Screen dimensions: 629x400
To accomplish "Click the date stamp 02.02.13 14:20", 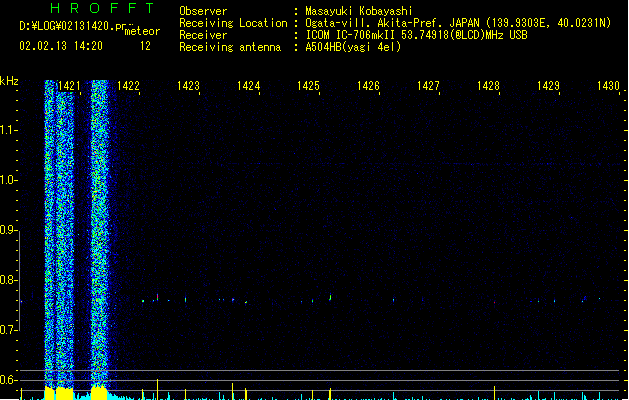I will coord(61,46).
